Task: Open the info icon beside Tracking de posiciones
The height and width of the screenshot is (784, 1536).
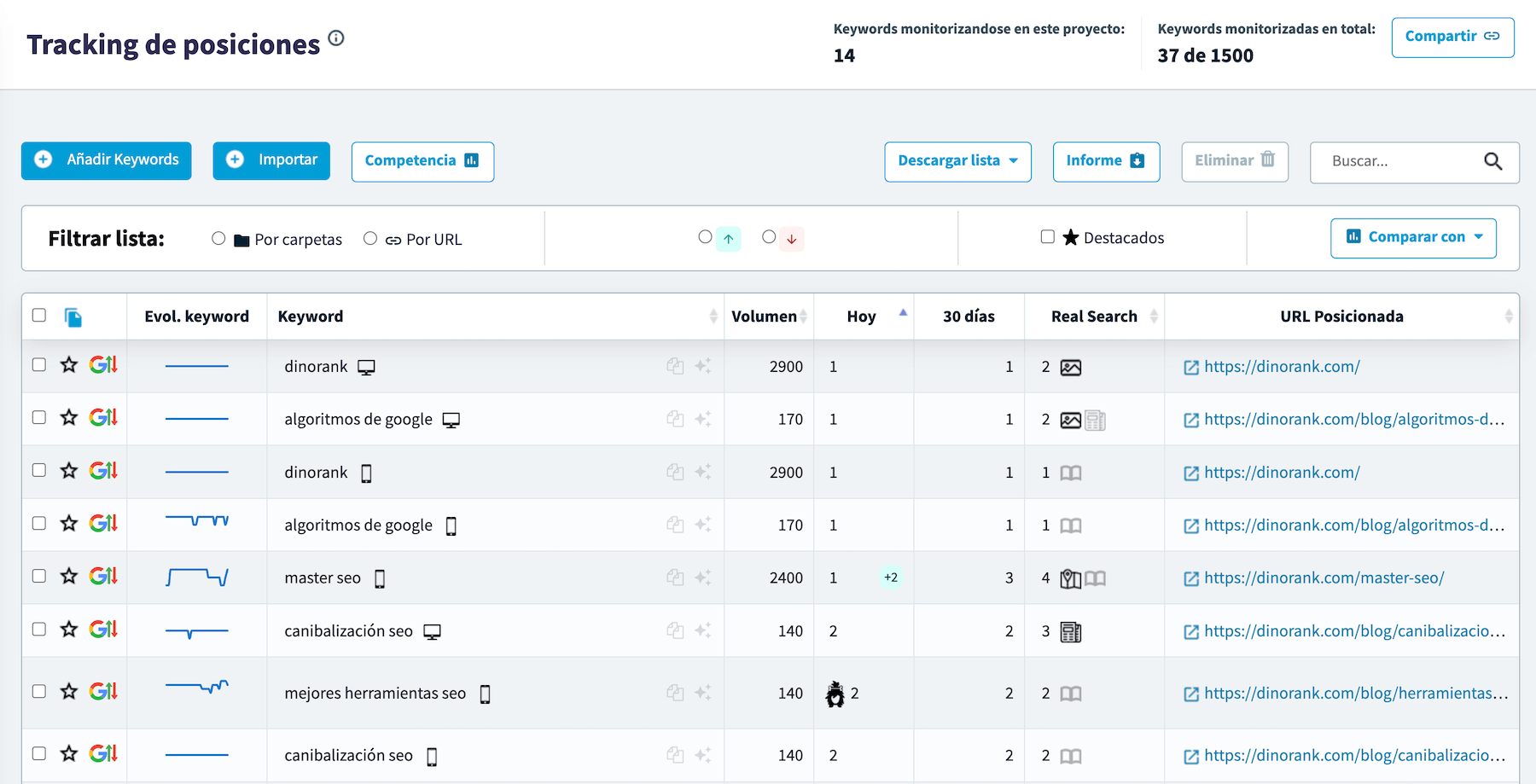Action: 336,38
